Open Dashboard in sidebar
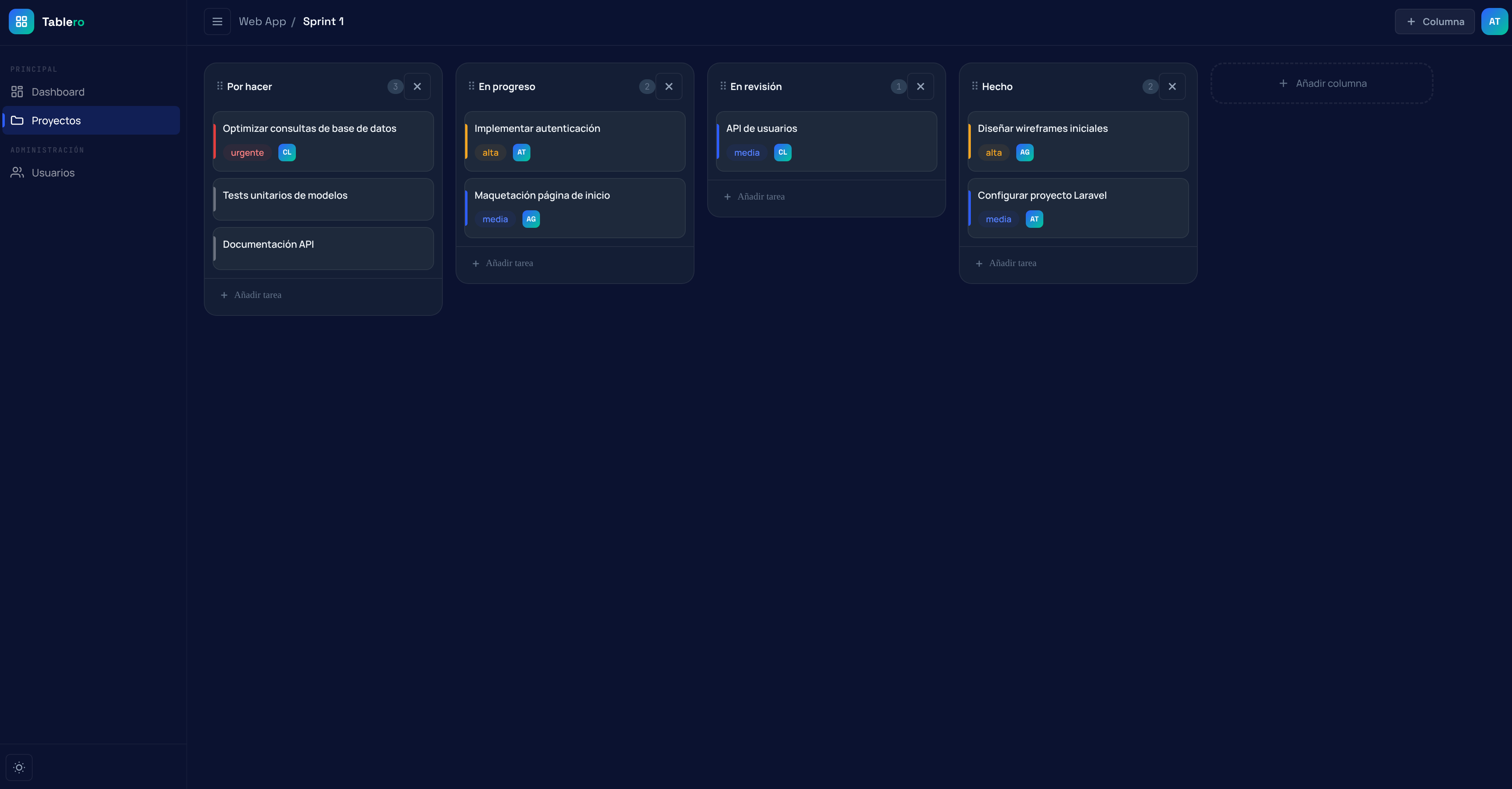 click(x=91, y=92)
